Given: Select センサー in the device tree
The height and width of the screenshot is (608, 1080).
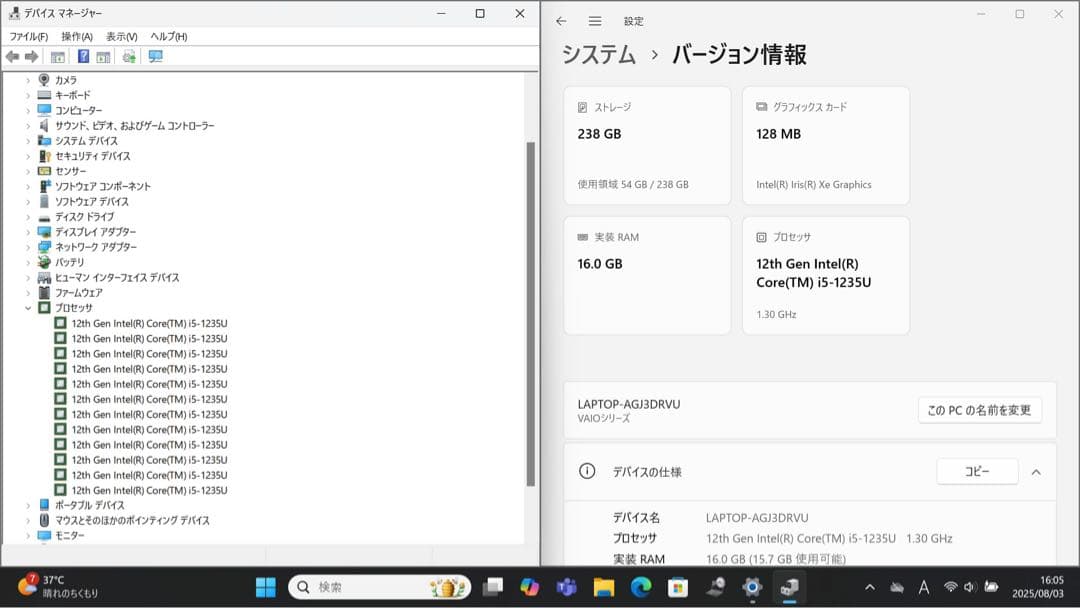Looking at the screenshot, I should (x=70, y=171).
